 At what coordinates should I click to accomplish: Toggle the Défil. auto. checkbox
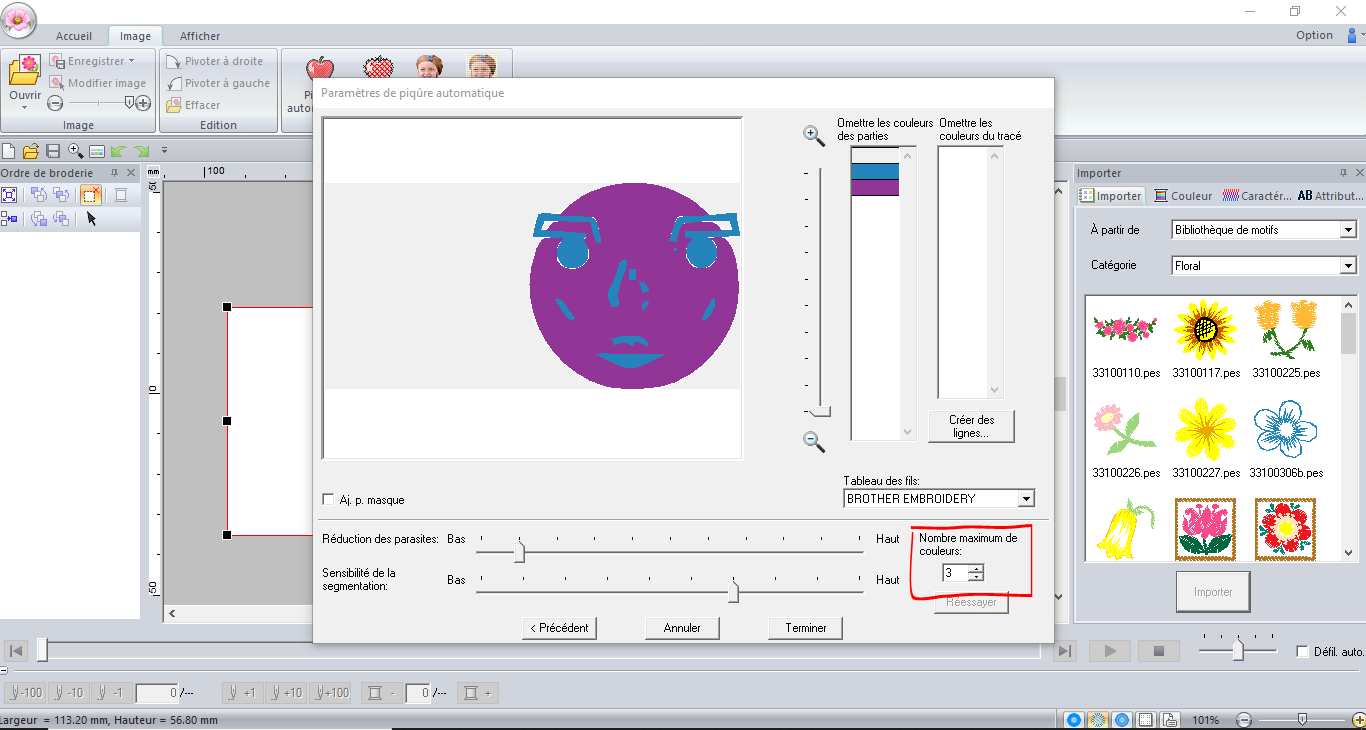pyautogui.click(x=1302, y=651)
